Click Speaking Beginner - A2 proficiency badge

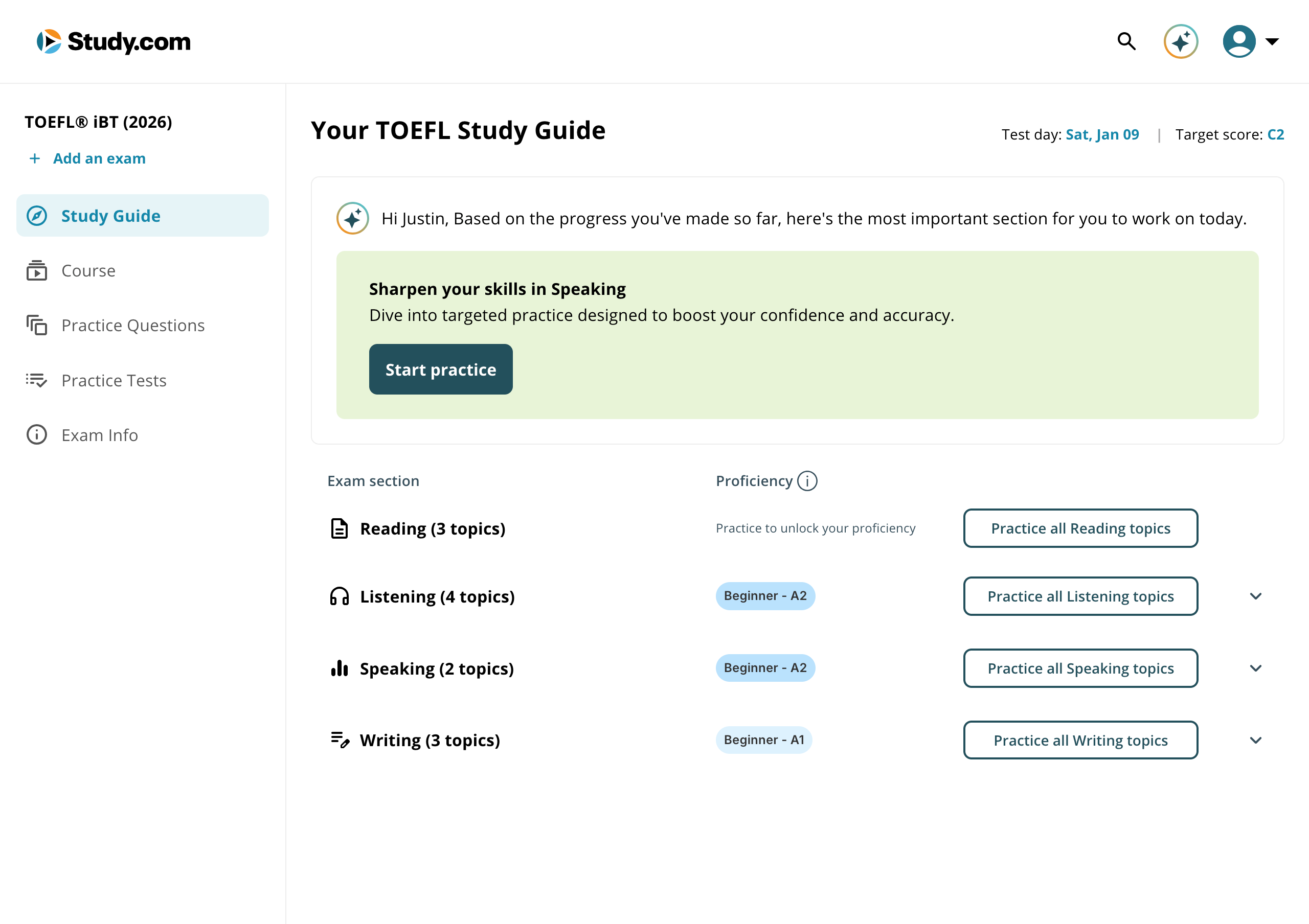point(765,667)
